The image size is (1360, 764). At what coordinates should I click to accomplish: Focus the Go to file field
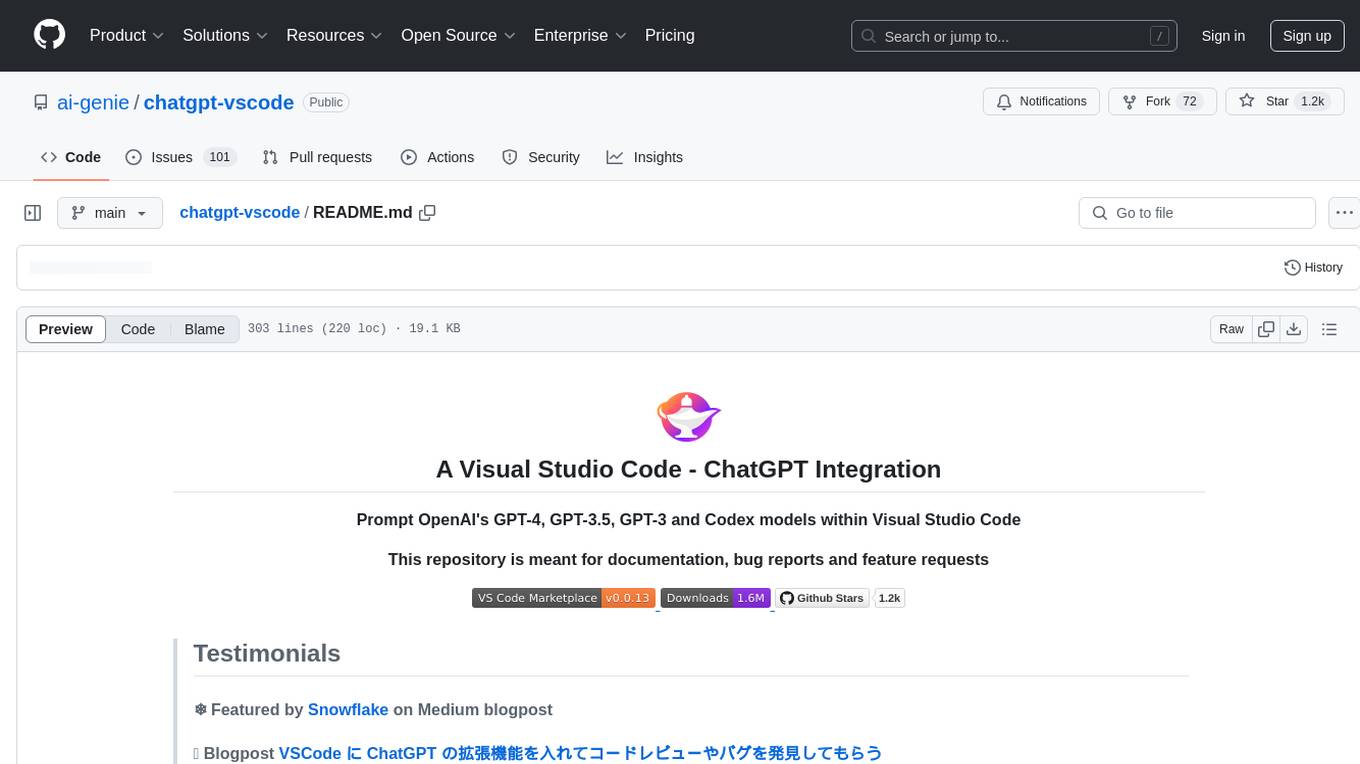point(1197,213)
